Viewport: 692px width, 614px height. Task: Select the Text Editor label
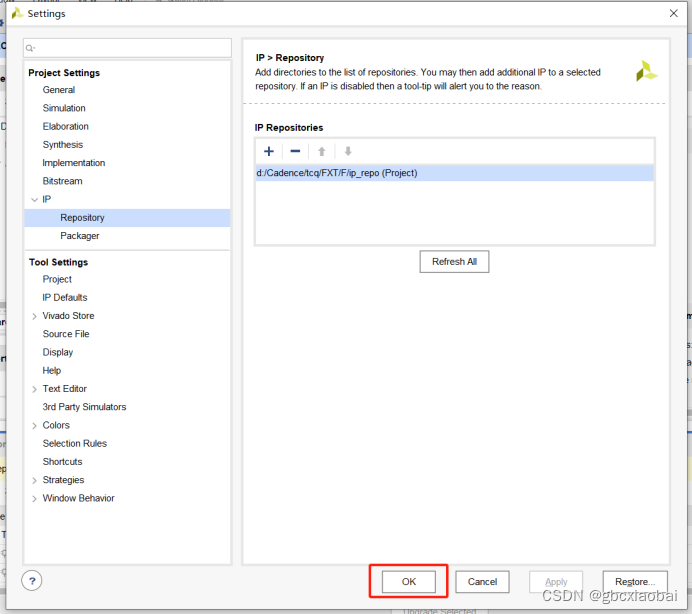pos(64,389)
